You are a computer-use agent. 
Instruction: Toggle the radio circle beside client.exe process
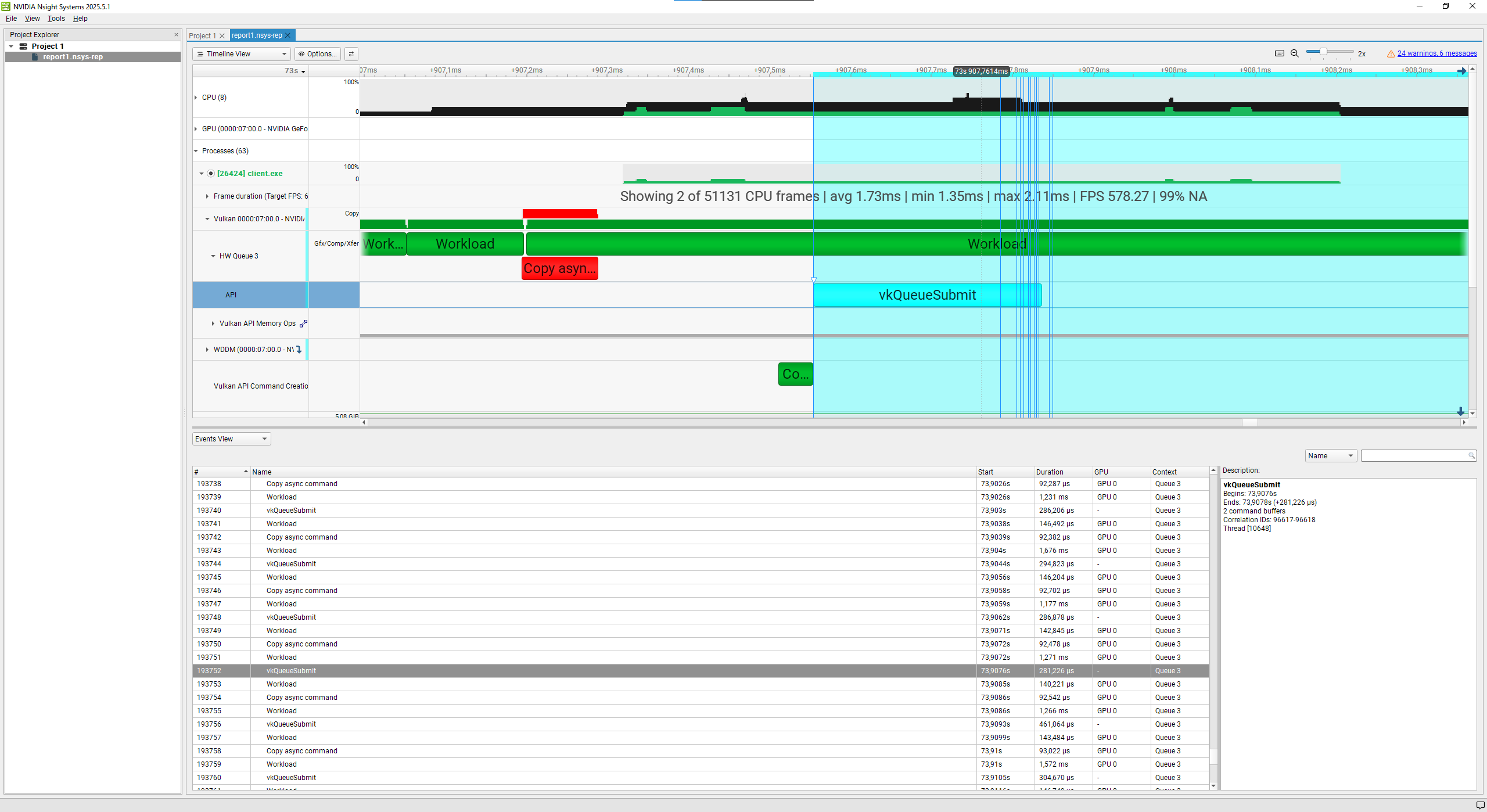click(x=211, y=174)
